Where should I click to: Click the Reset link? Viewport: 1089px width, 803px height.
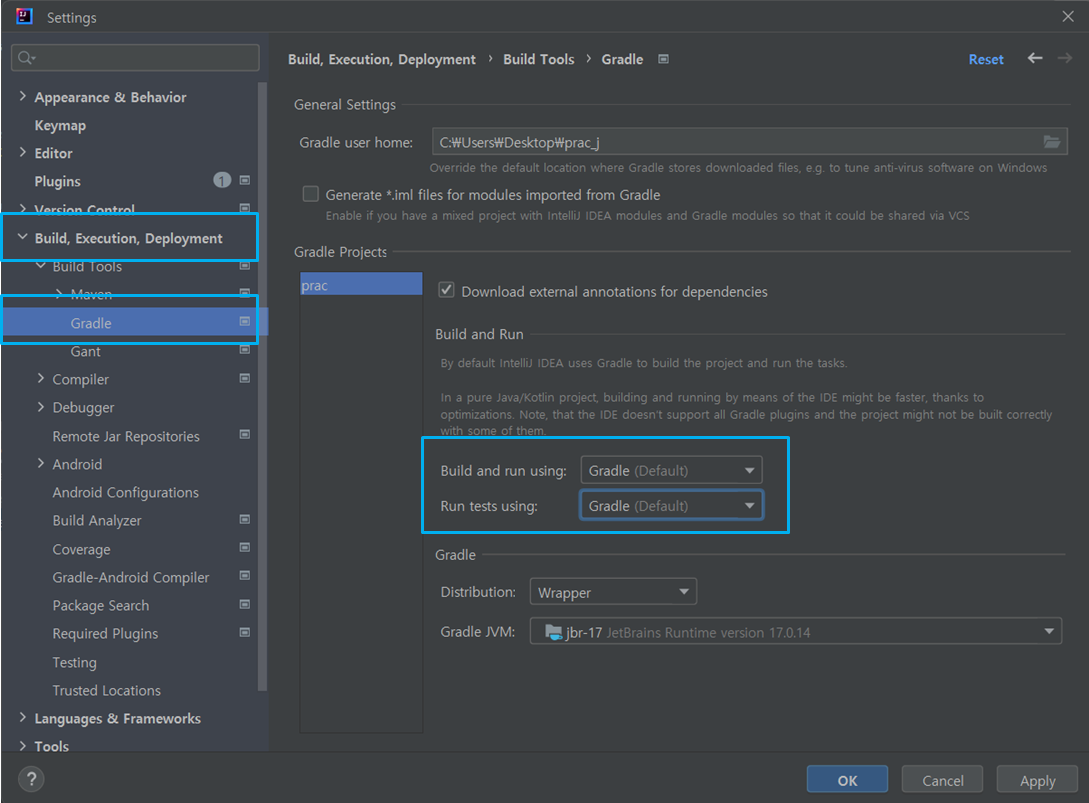pos(986,59)
